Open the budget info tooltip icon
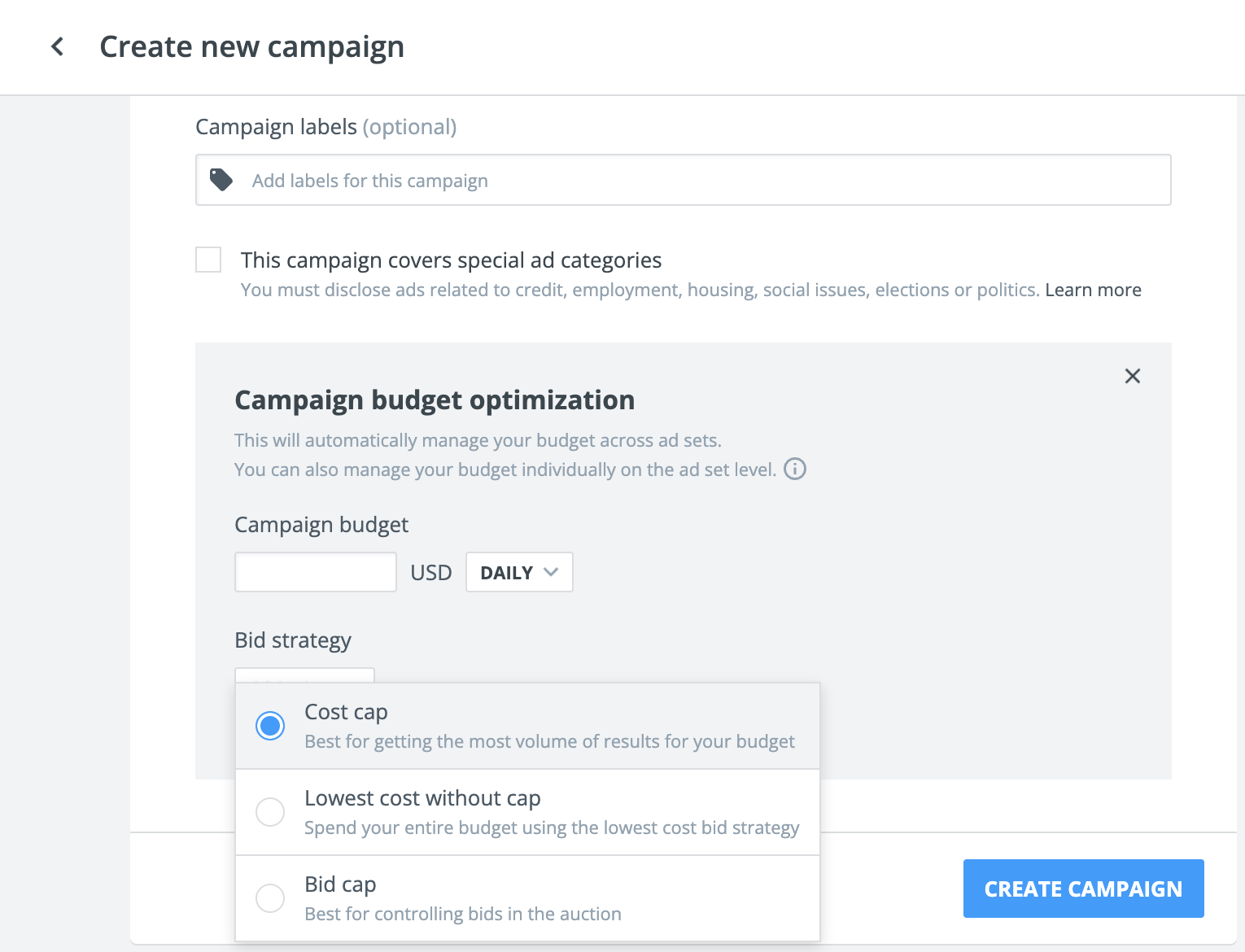Screen dimensions: 1245x952 [x=795, y=469]
